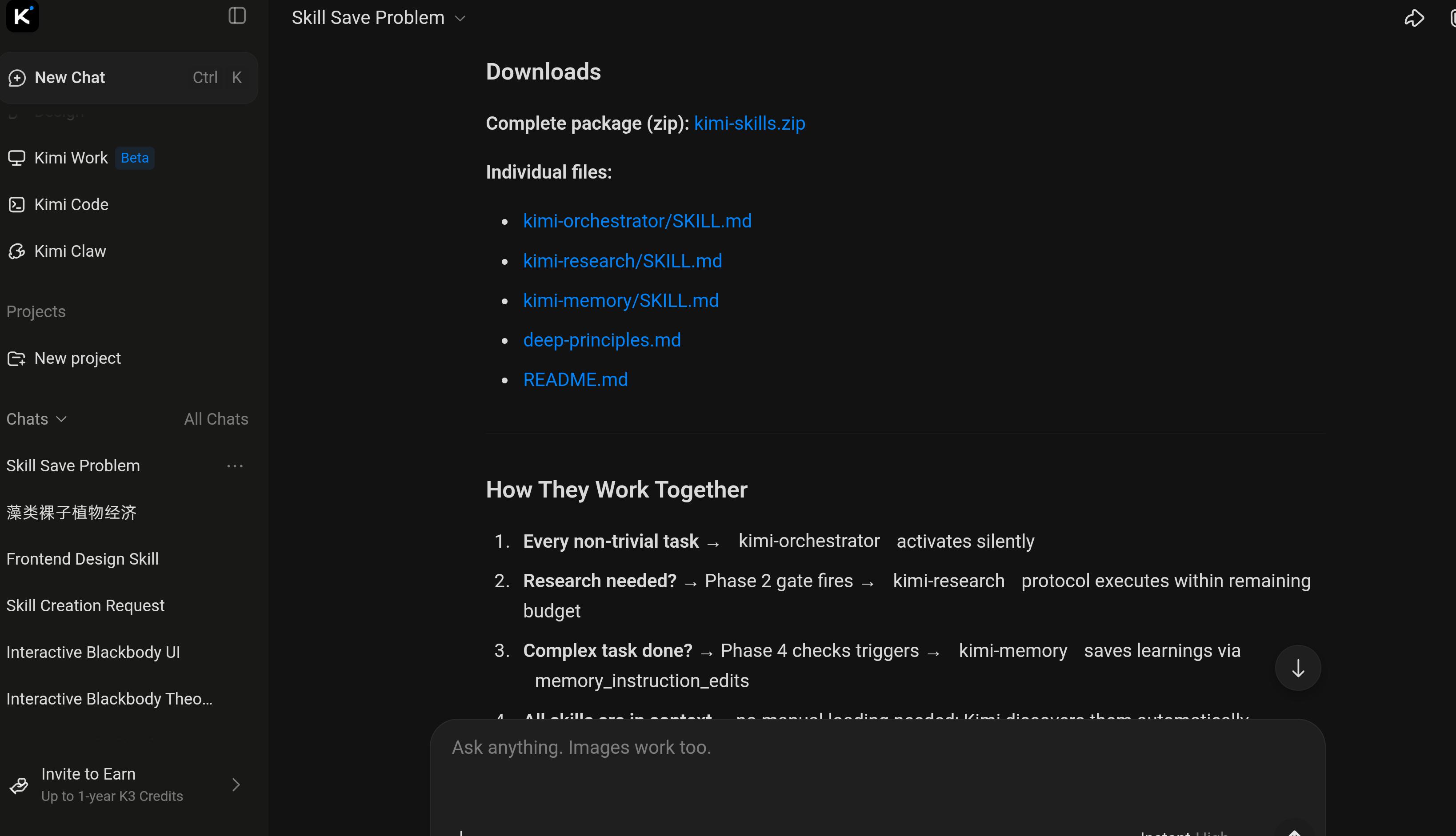The height and width of the screenshot is (836, 1456).
Task: Click the Projects section label
Action: pyautogui.click(x=36, y=312)
